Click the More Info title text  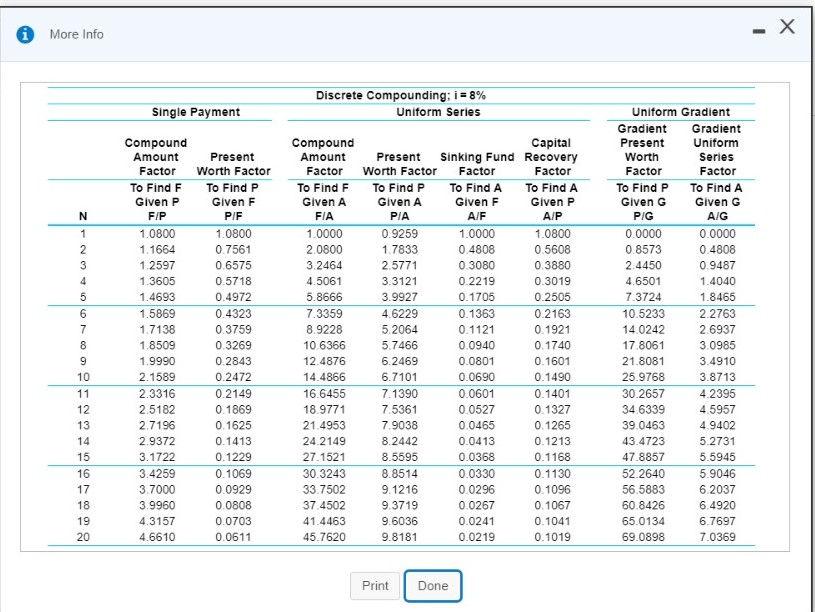click(x=76, y=34)
